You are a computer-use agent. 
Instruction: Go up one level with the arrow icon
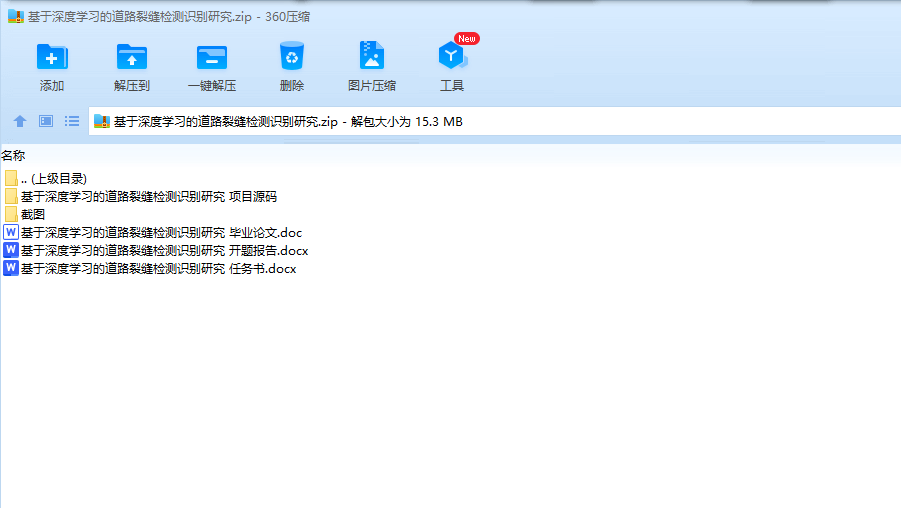tap(20, 121)
